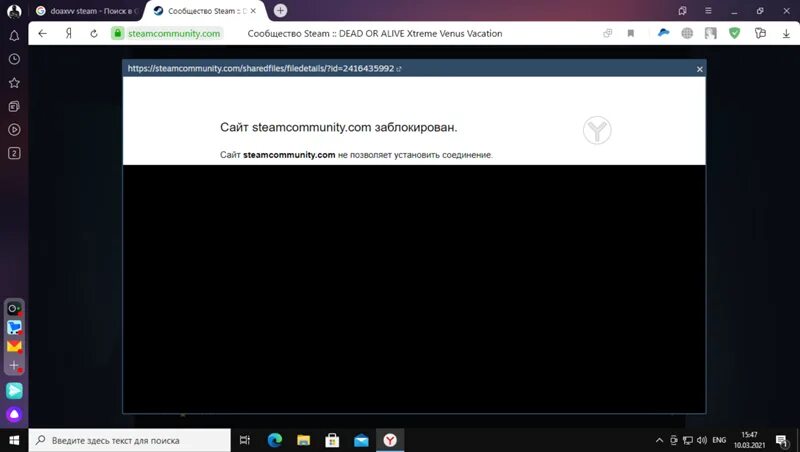800x452 pixels.
Task: Click the Yandex Я home button
Action: [68, 34]
